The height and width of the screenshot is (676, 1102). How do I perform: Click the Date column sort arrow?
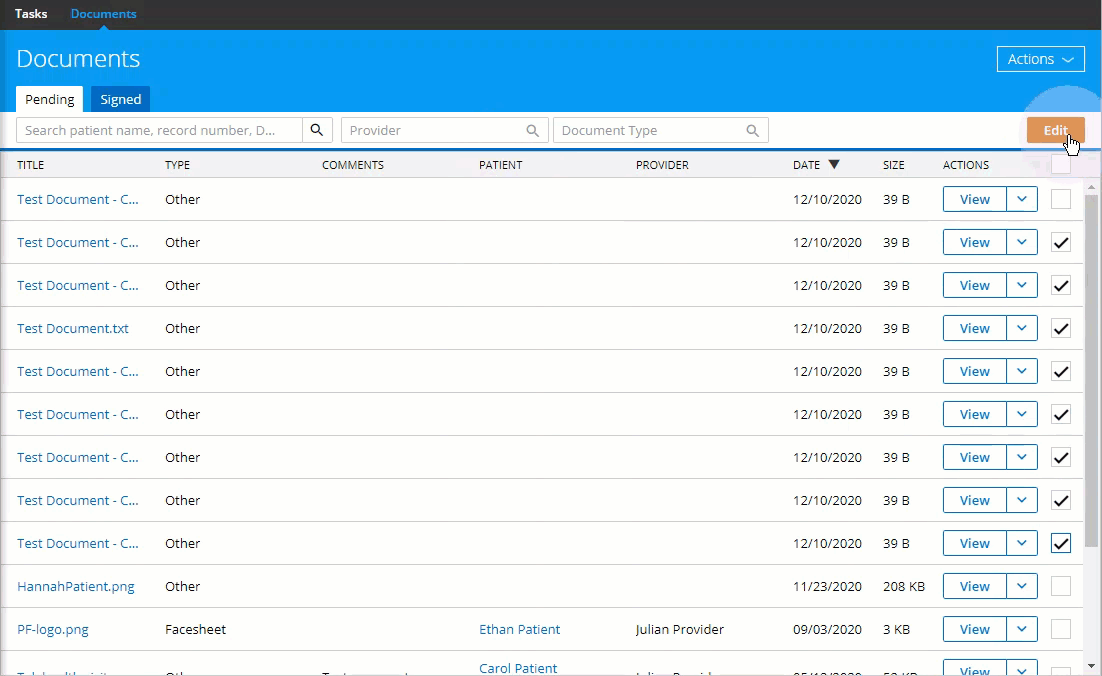[833, 165]
